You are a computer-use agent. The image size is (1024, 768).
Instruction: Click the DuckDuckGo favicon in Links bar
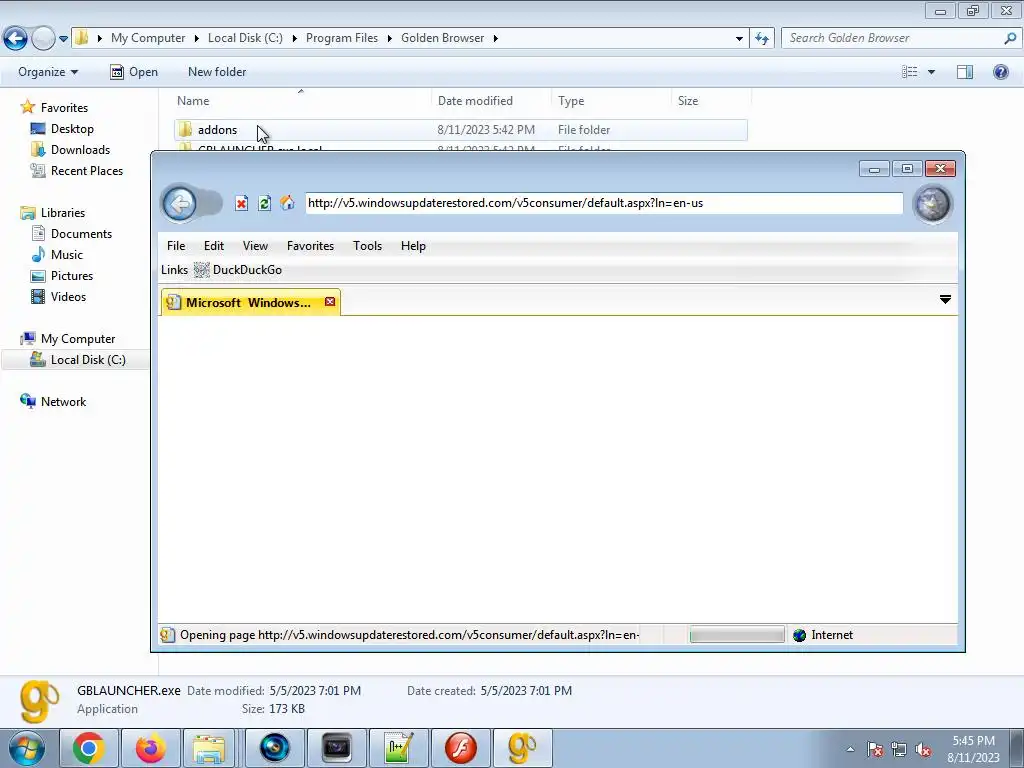coord(202,270)
